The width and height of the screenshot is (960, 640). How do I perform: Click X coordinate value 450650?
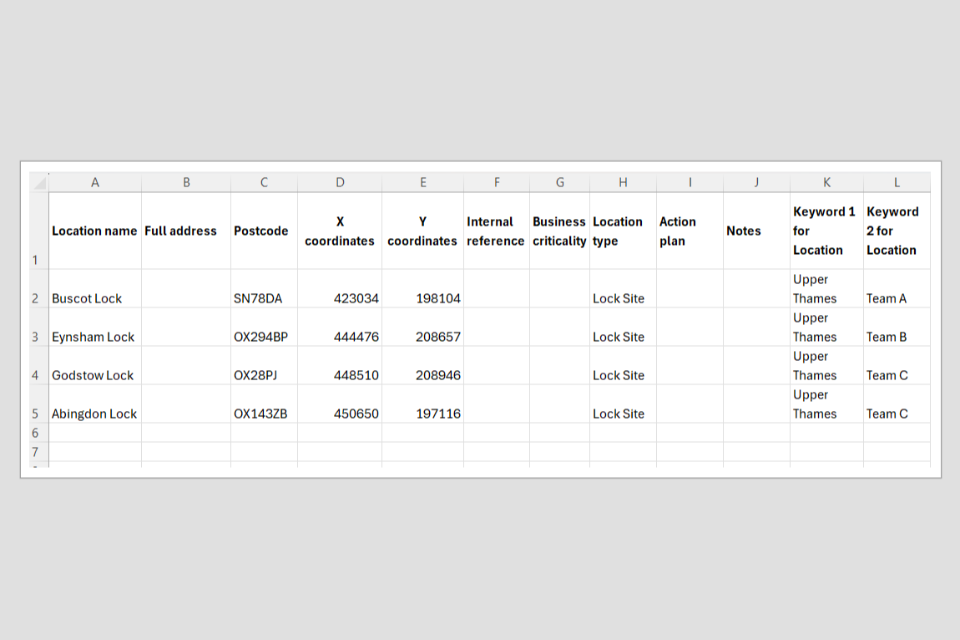[340, 413]
